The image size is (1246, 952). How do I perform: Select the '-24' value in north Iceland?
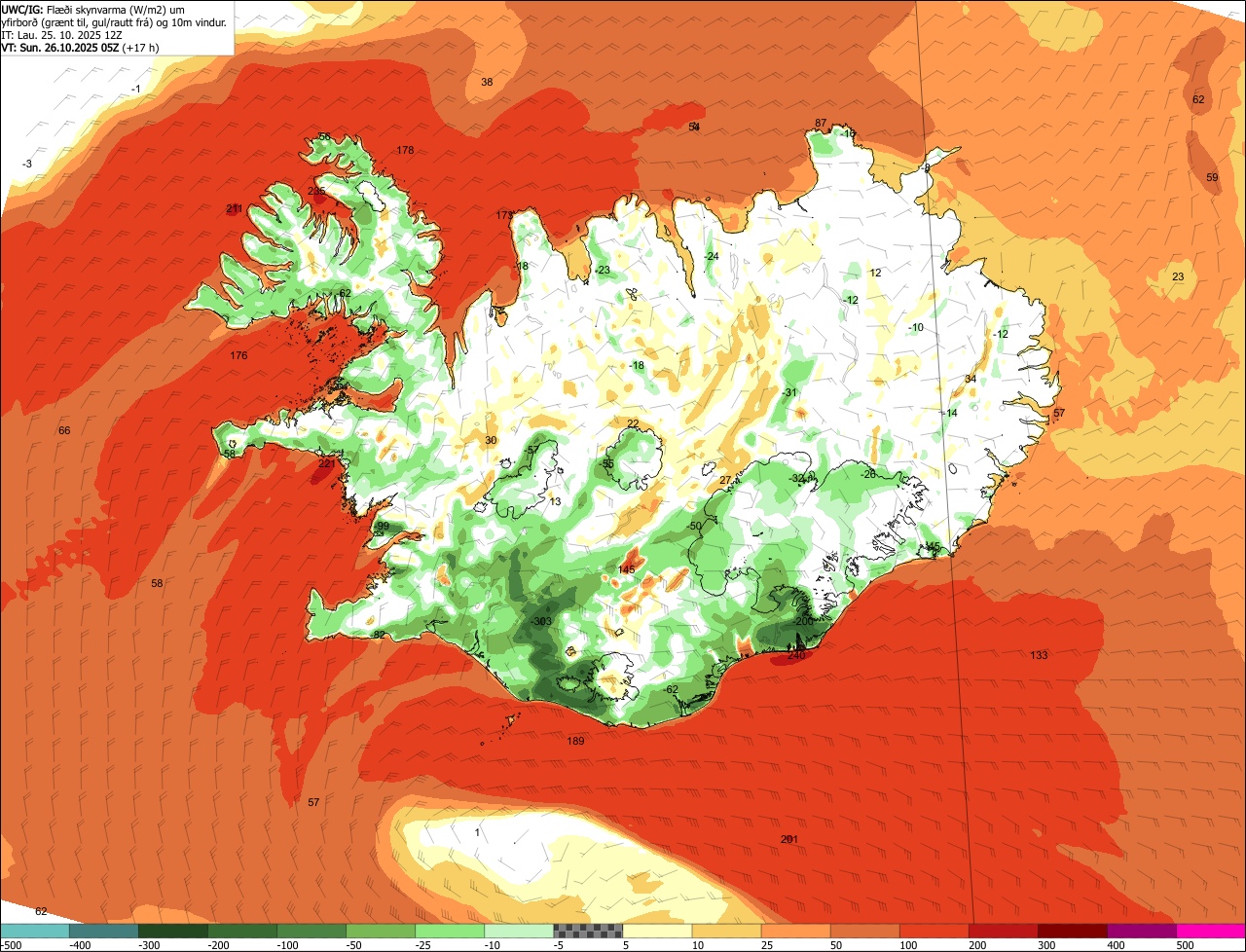[712, 256]
